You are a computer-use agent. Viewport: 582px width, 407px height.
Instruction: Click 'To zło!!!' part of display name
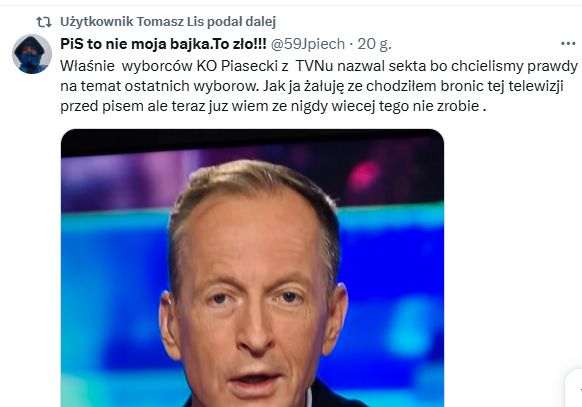(239, 44)
